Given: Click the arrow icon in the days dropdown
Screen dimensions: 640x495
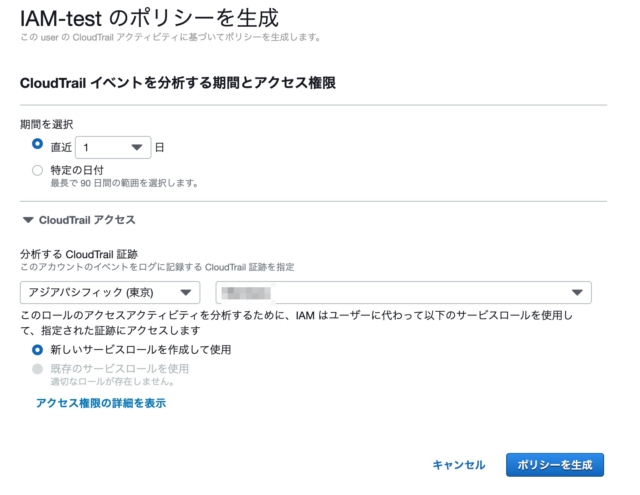Looking at the screenshot, I should (x=137, y=147).
